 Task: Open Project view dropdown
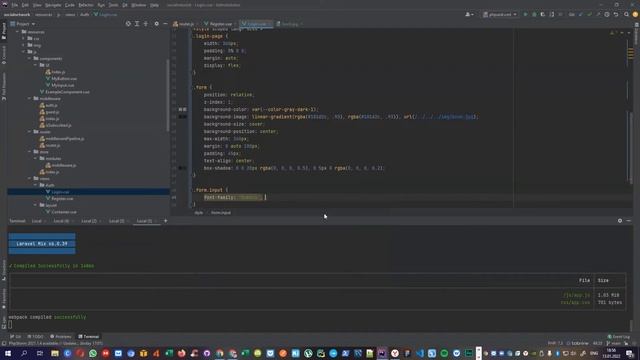(x=23, y=24)
